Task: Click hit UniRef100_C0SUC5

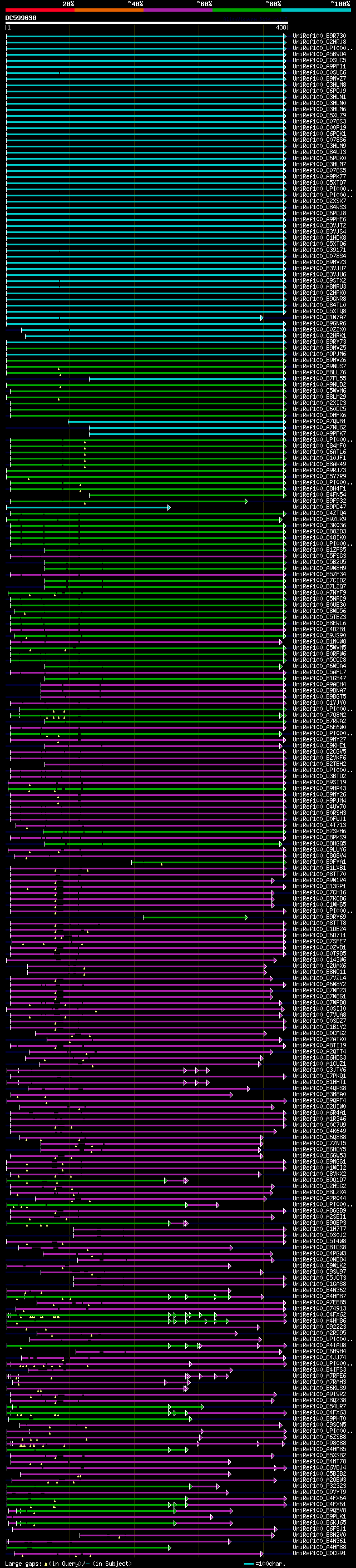Action: (319, 60)
